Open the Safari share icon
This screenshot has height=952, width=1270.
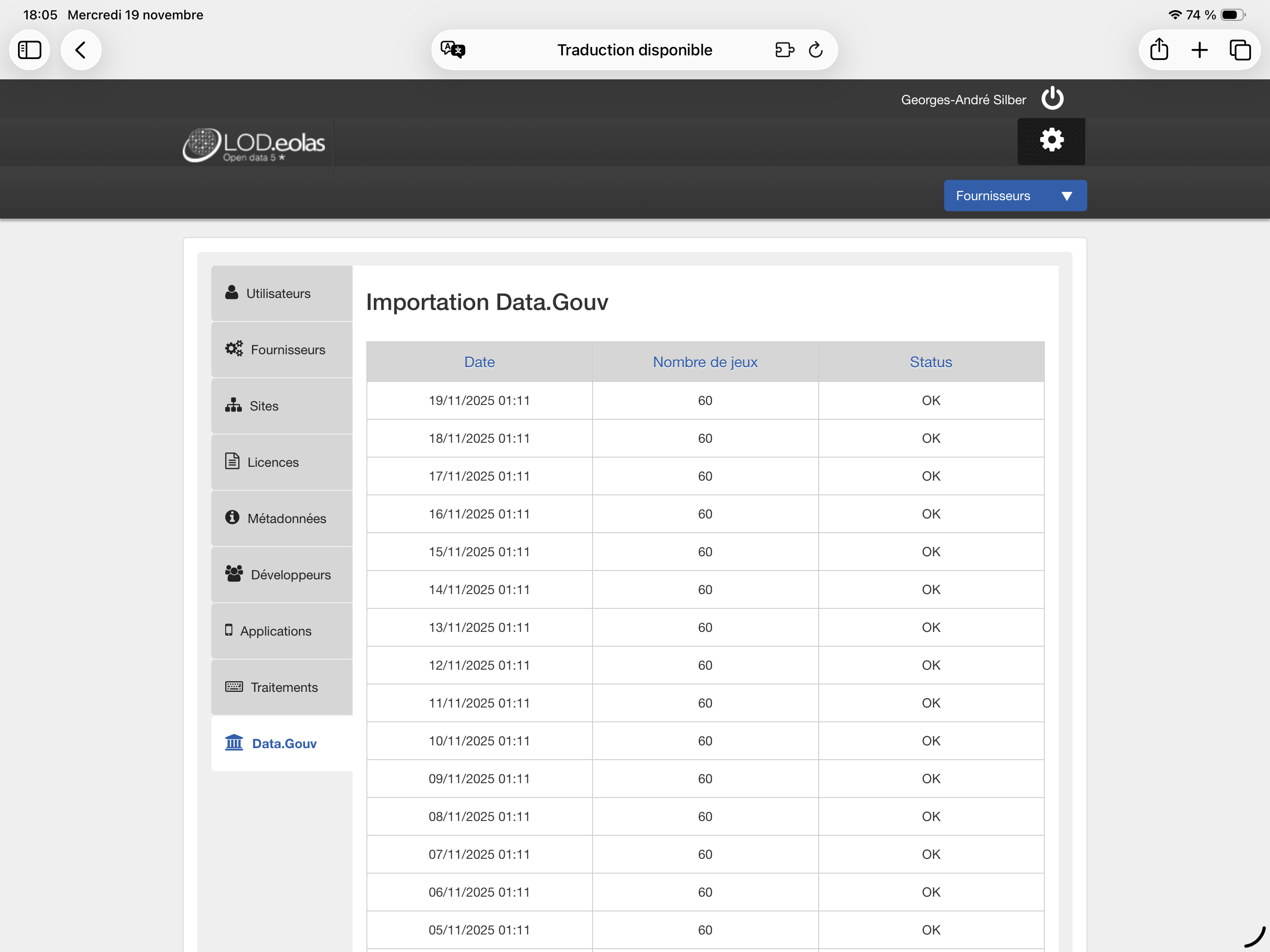pyautogui.click(x=1159, y=50)
